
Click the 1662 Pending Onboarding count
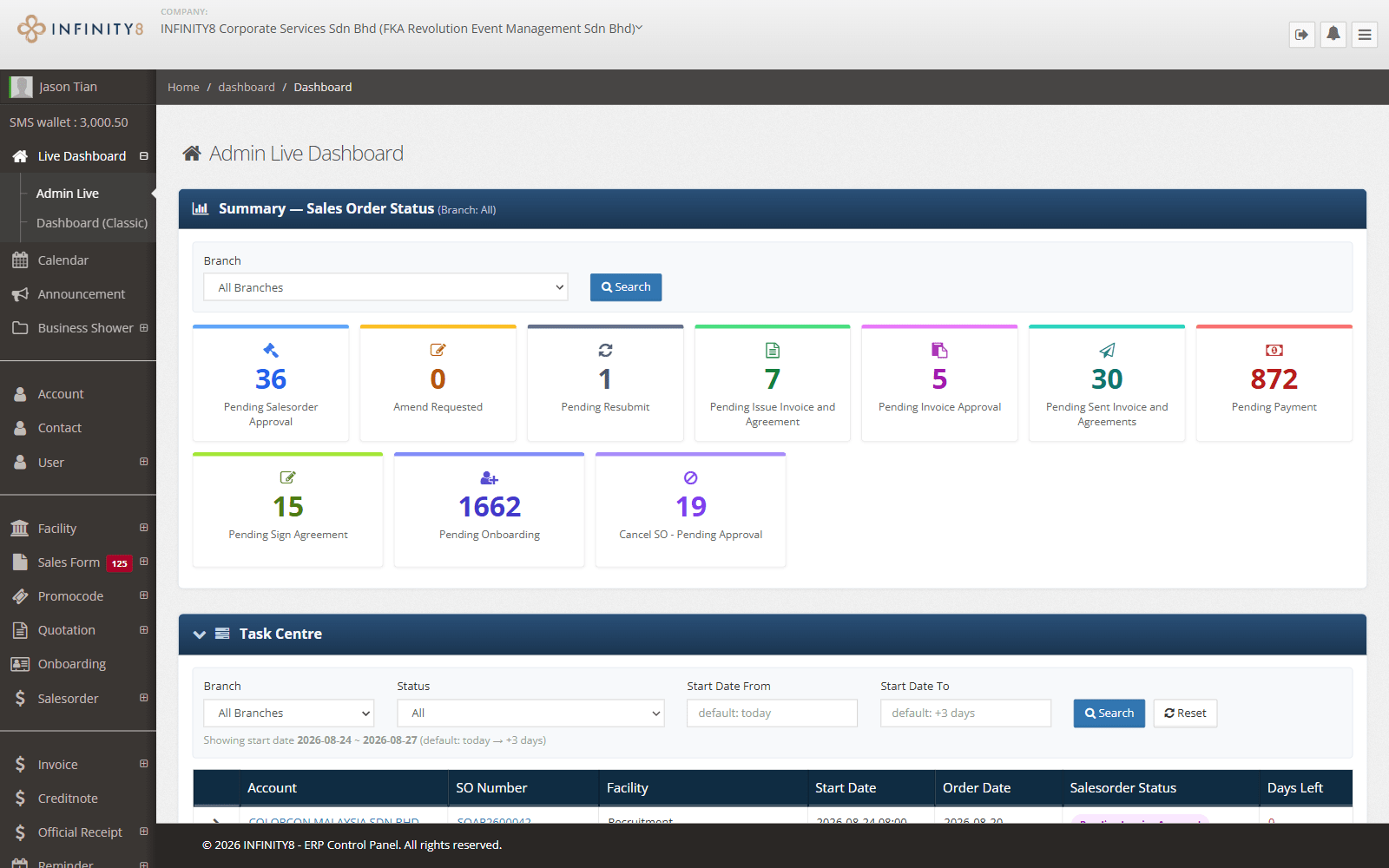(x=490, y=507)
